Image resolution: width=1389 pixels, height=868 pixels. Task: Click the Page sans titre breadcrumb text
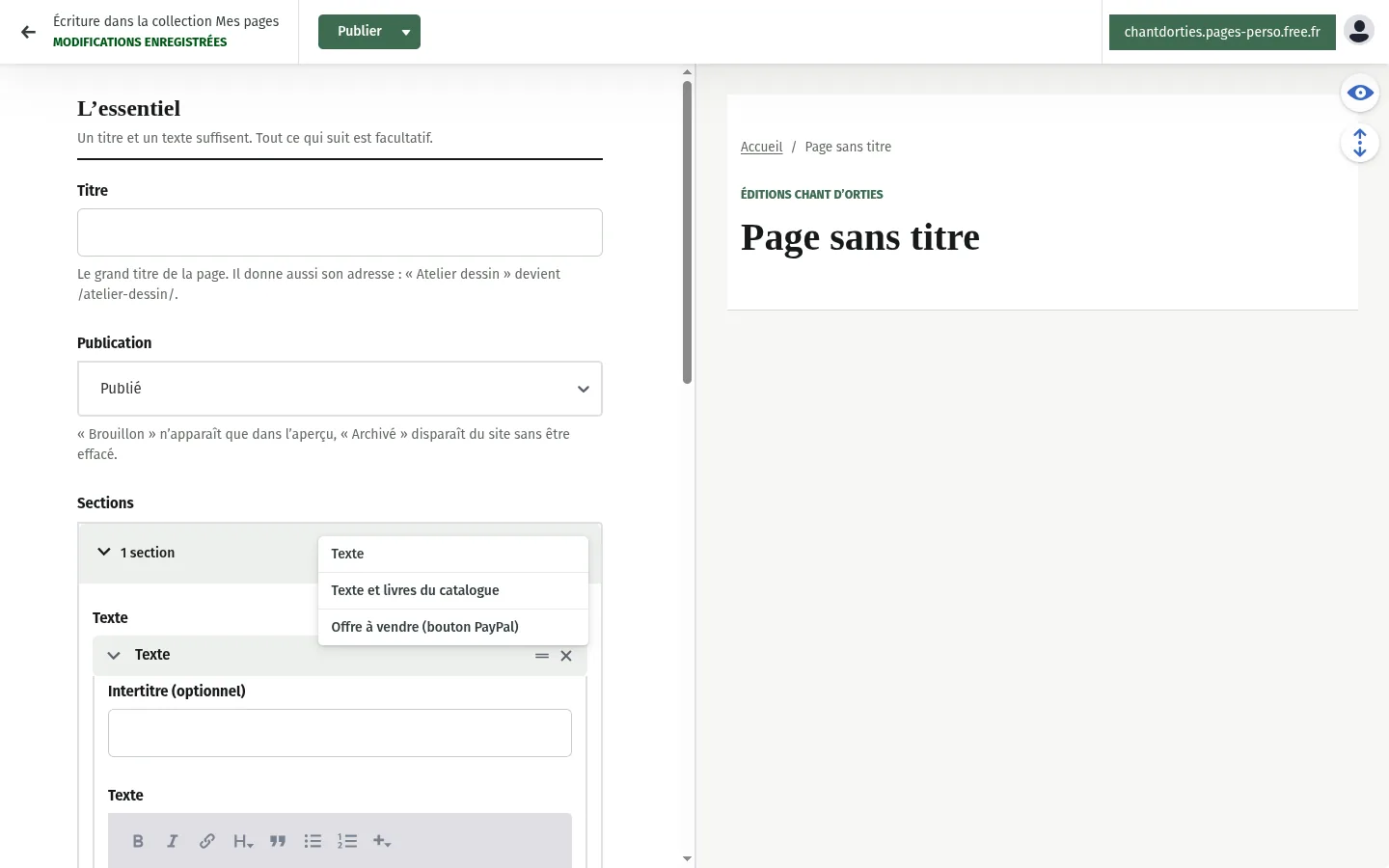click(848, 147)
